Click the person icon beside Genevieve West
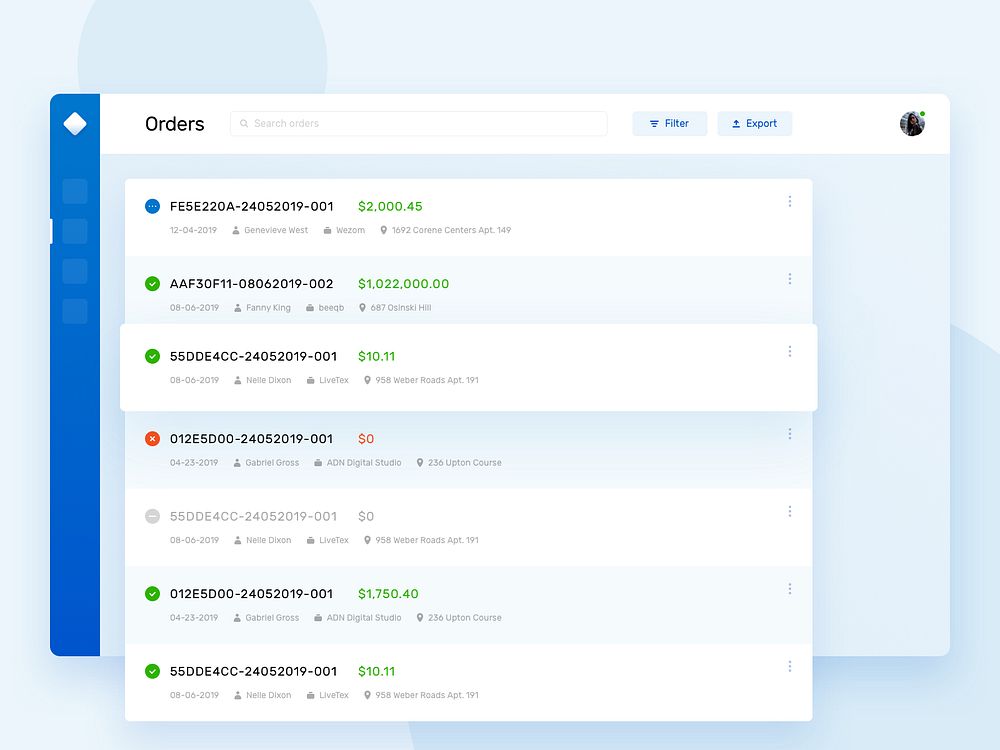Screen dimensions: 1000x750 236,230
